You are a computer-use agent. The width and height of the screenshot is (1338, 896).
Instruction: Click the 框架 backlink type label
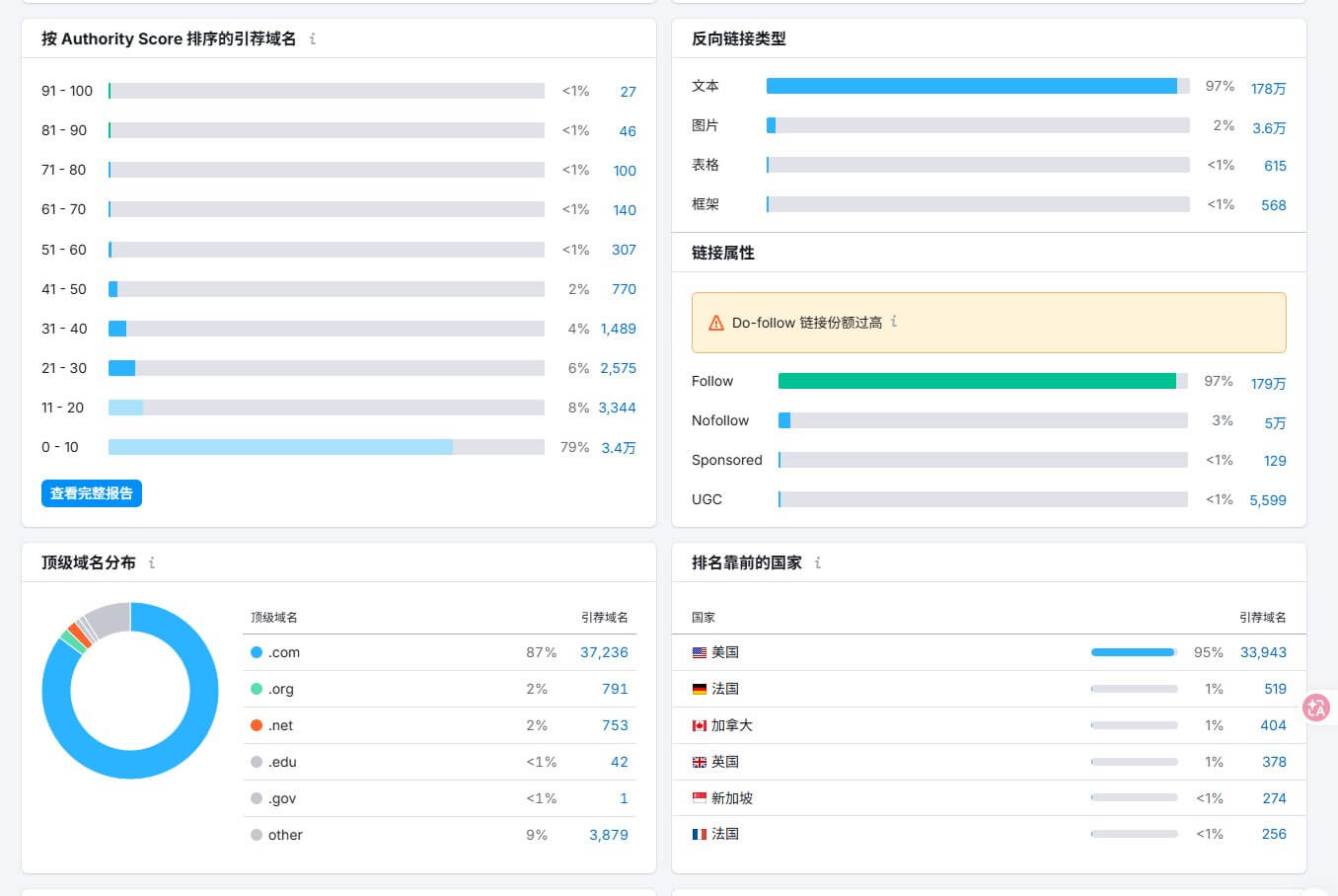coord(706,204)
